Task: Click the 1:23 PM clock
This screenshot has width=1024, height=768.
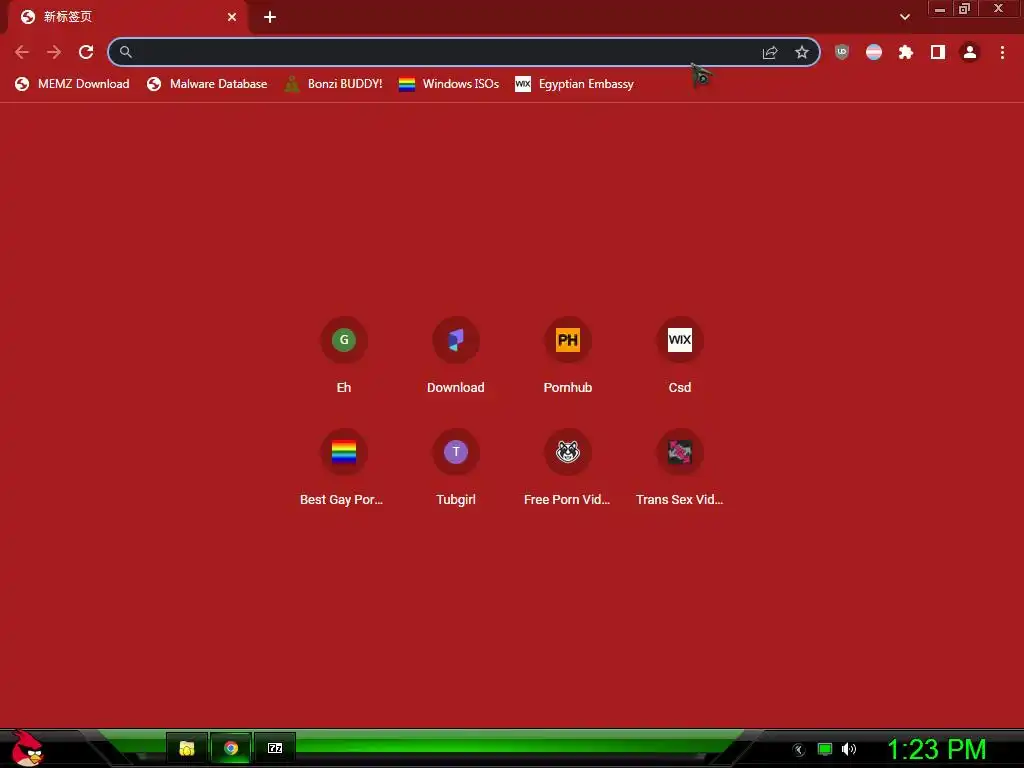Action: pyautogui.click(x=936, y=749)
